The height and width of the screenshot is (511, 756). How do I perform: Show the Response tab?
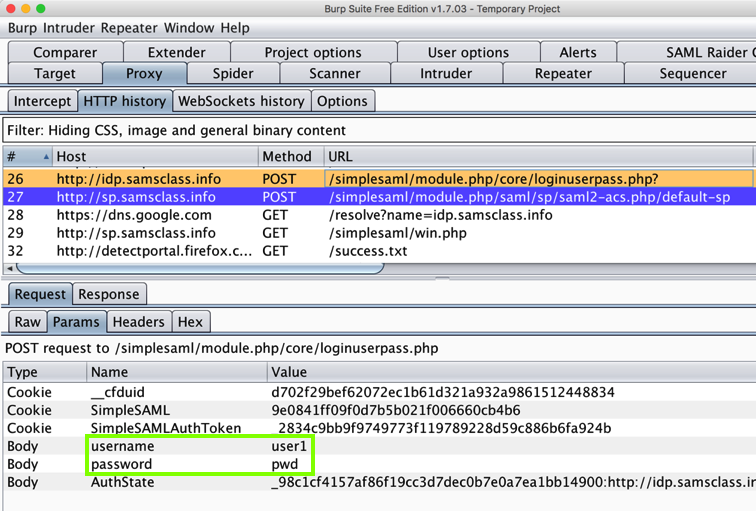tap(109, 294)
